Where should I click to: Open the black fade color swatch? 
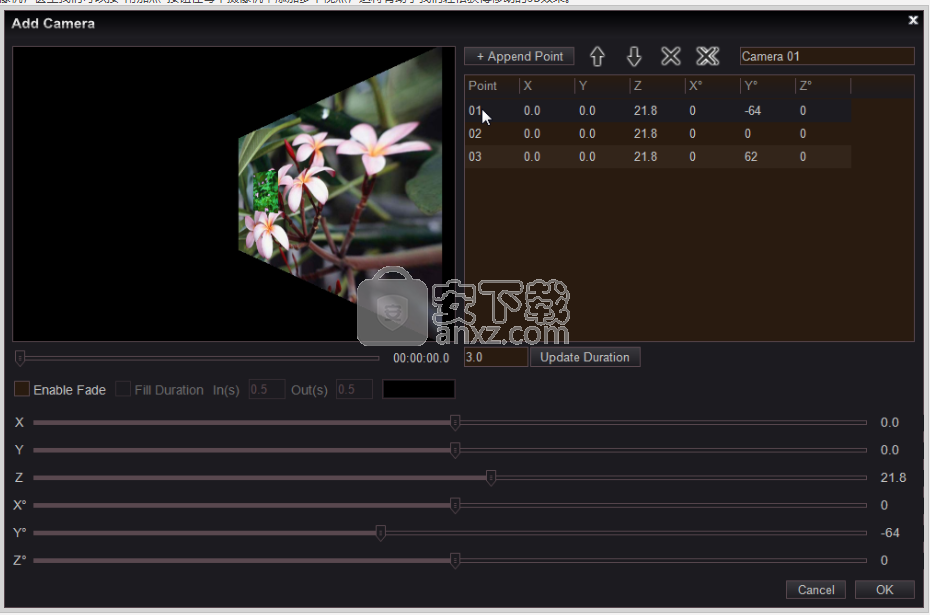[x=419, y=389]
